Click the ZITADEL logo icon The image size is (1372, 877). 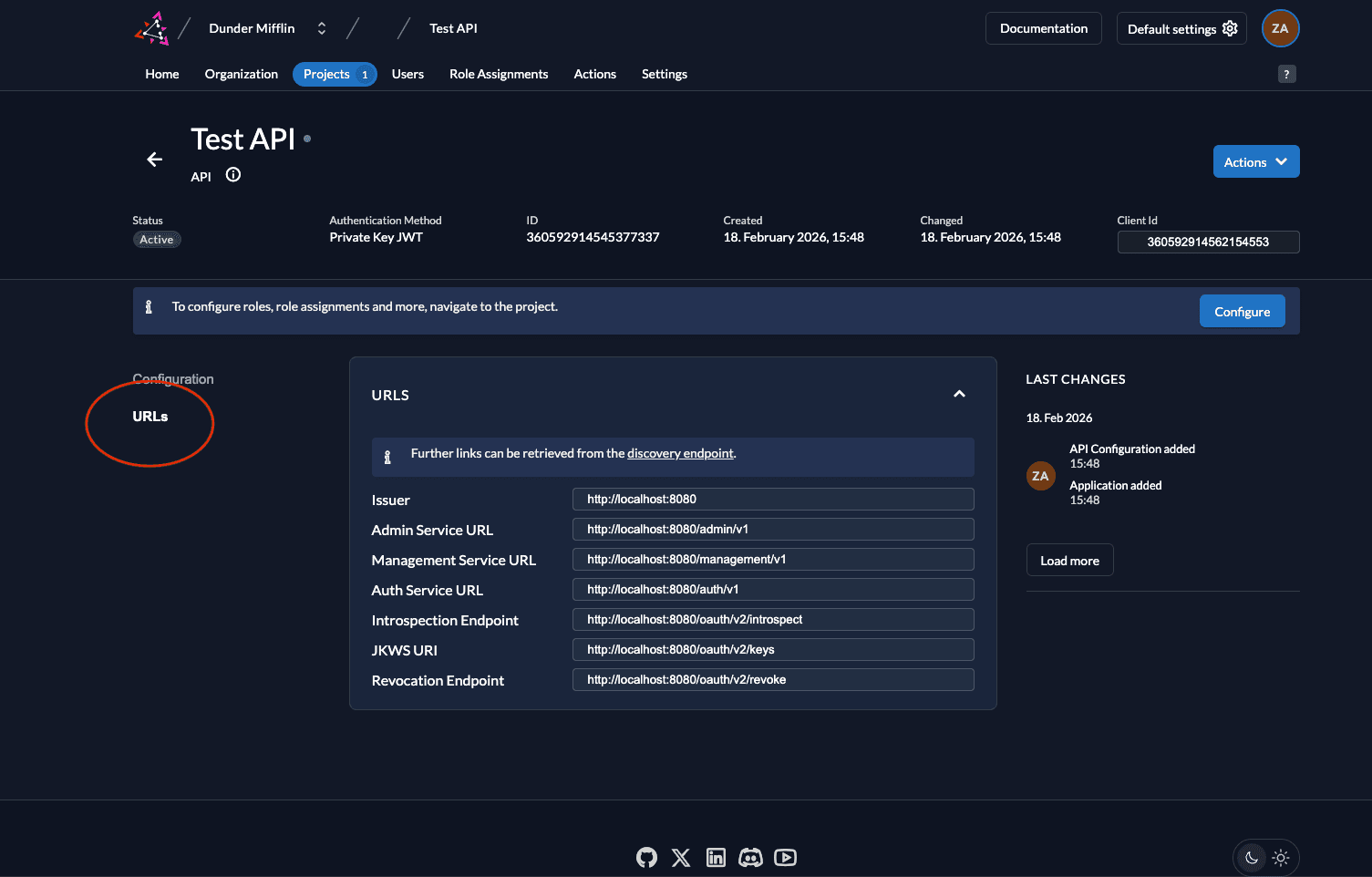152,28
